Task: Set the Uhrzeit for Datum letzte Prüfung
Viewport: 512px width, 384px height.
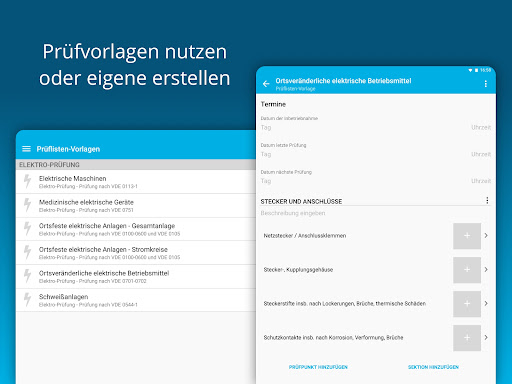Action: (x=481, y=154)
